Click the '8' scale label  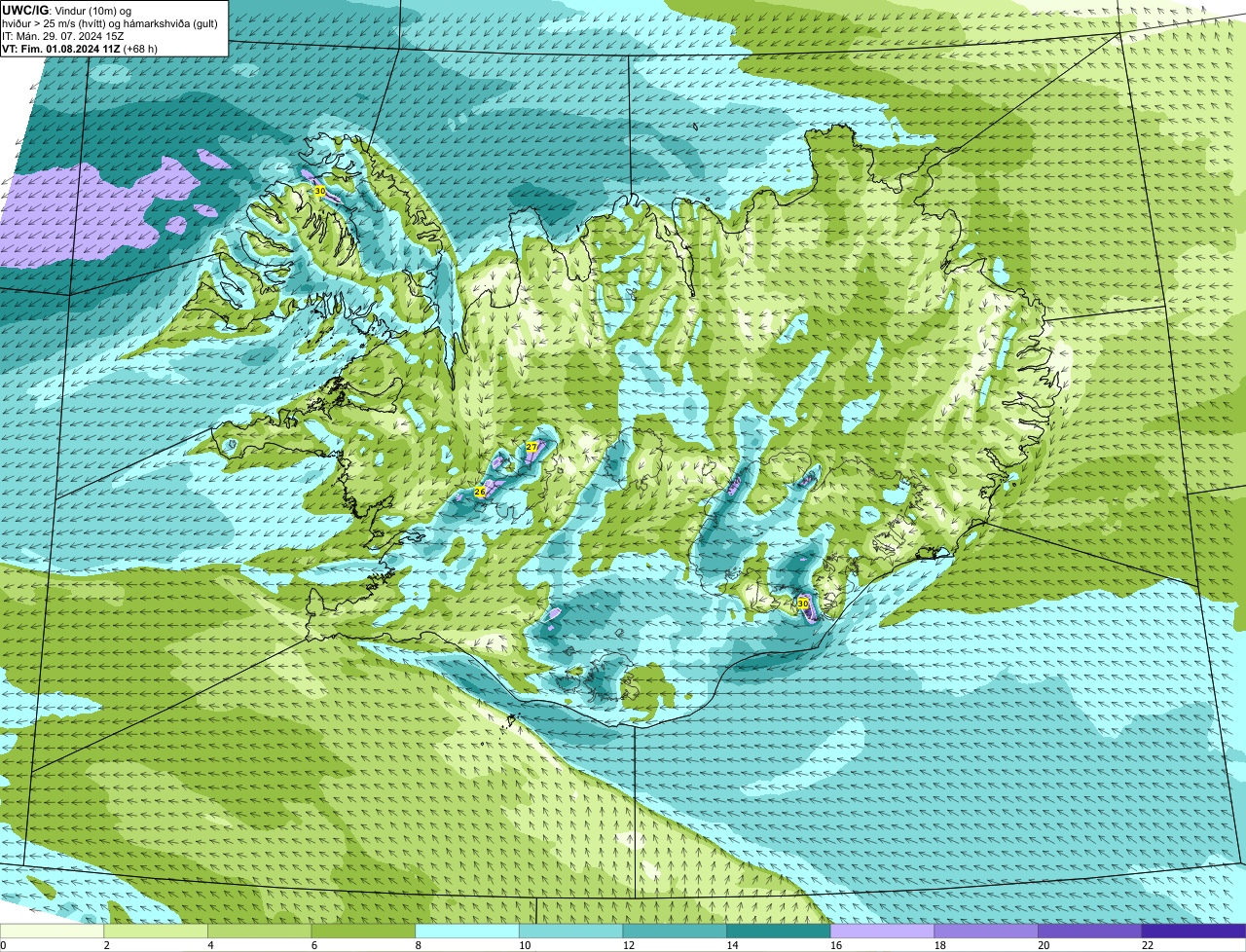(418, 945)
